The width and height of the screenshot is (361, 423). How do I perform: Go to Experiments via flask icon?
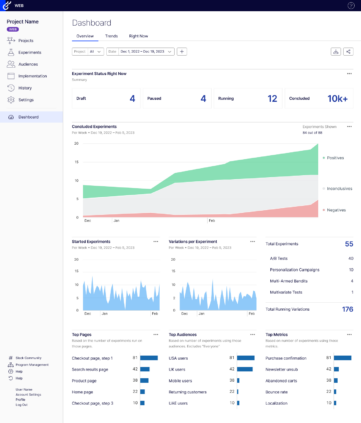[x=11, y=52]
